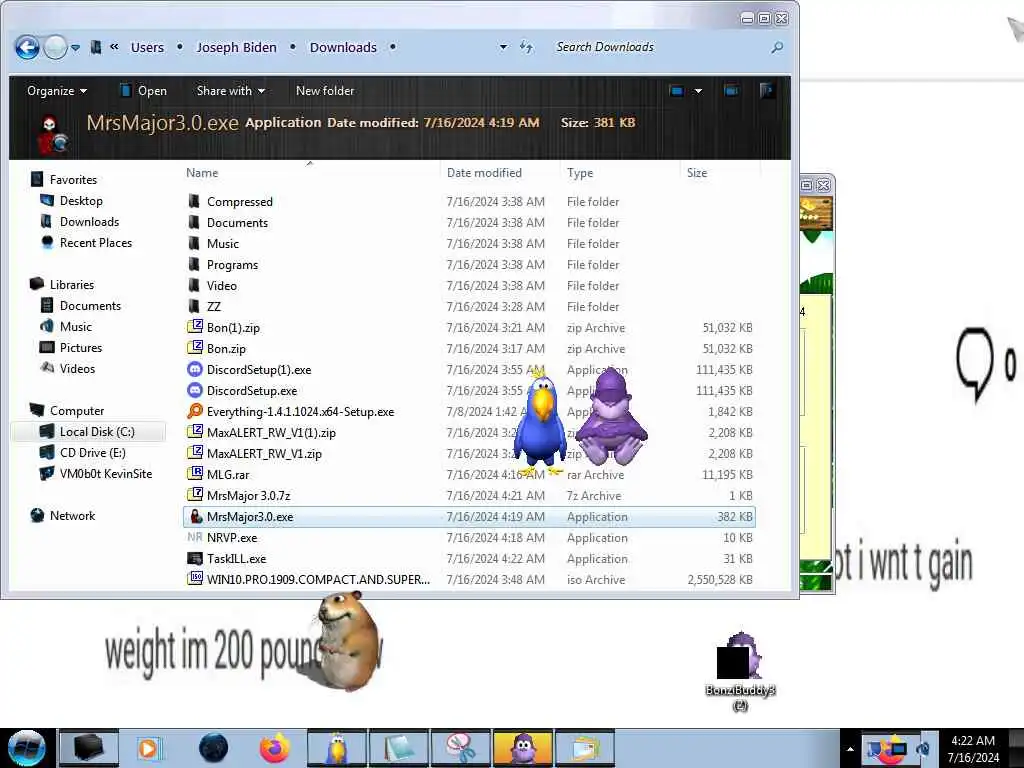
Task: Select Desktop under Favorites
Action: point(81,200)
